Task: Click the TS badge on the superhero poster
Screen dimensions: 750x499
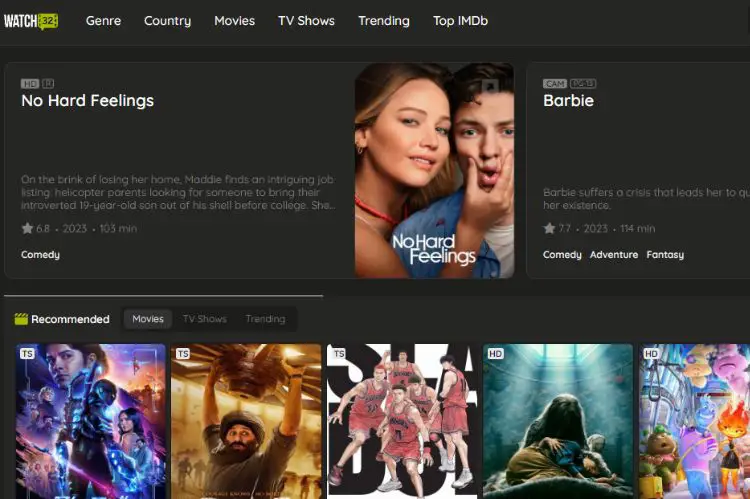Action: coord(27,354)
